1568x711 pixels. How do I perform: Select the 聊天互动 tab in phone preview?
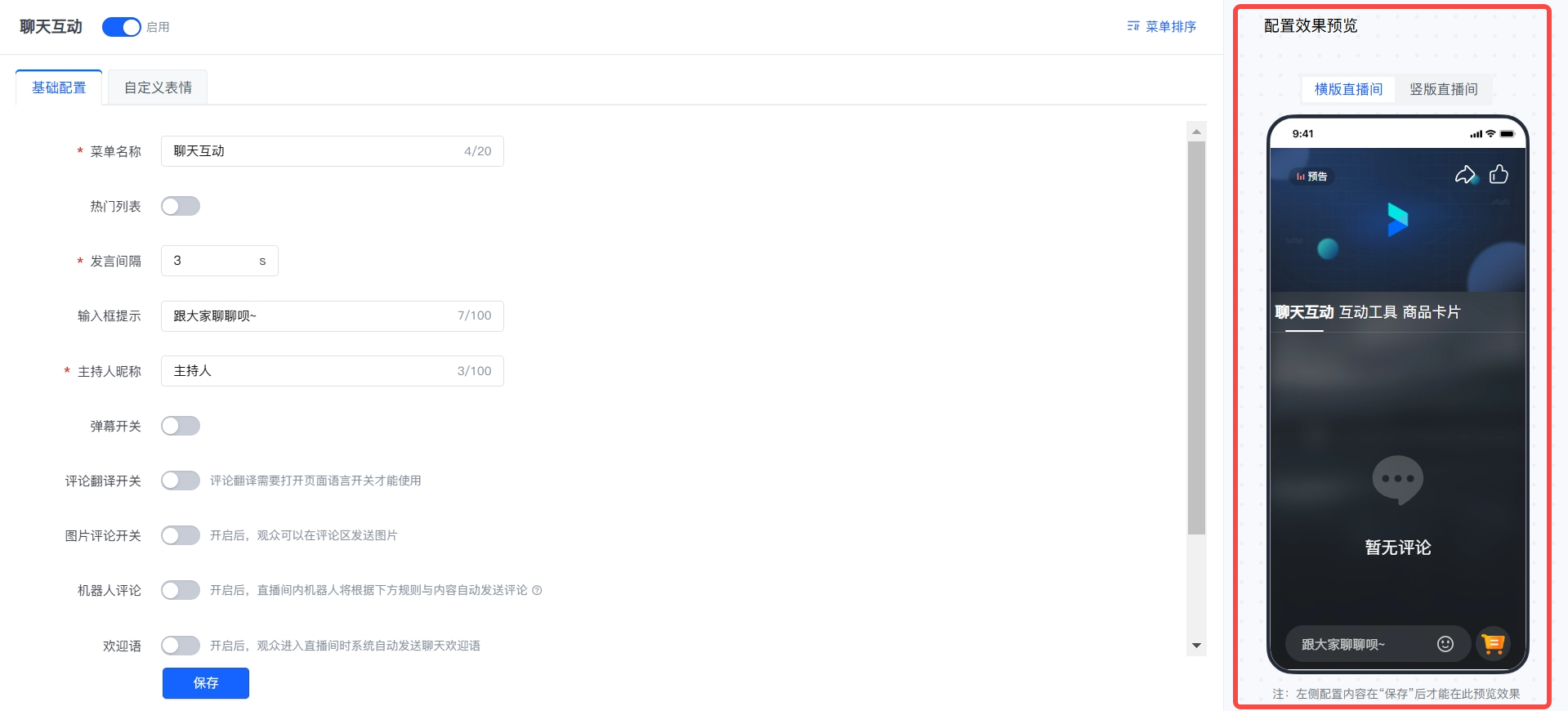[1304, 312]
